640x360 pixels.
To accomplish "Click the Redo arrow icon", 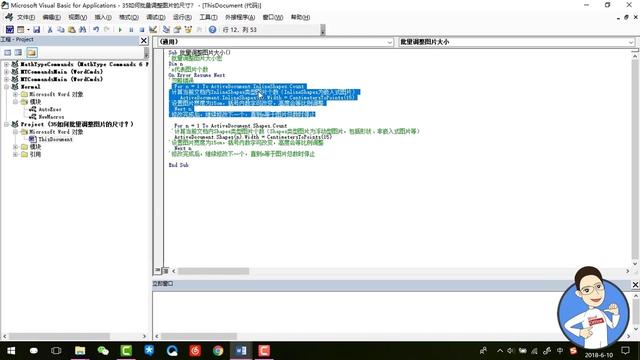I will tap(107, 29).
